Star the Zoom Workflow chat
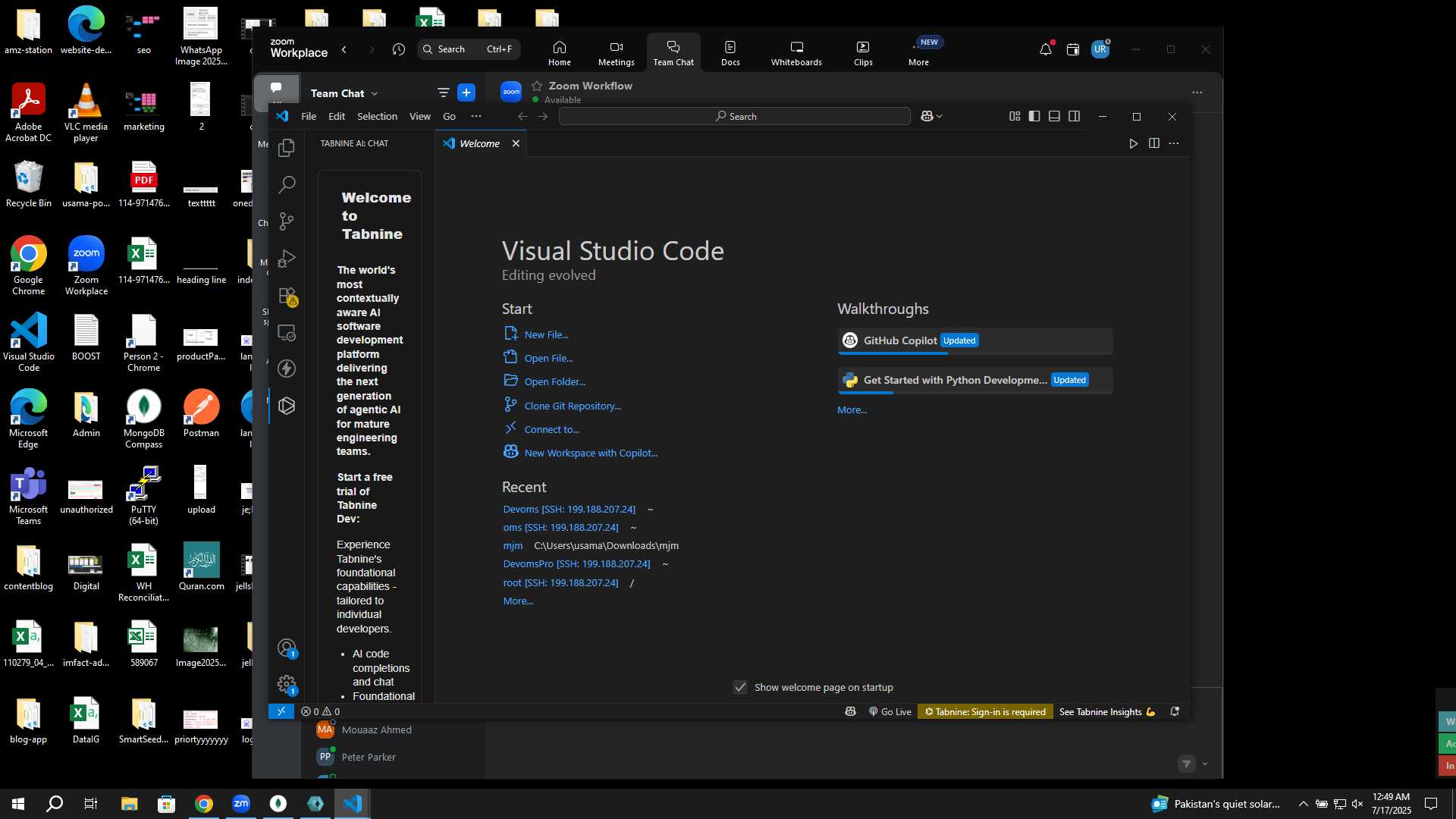The height and width of the screenshot is (819, 1456). pos(537,86)
